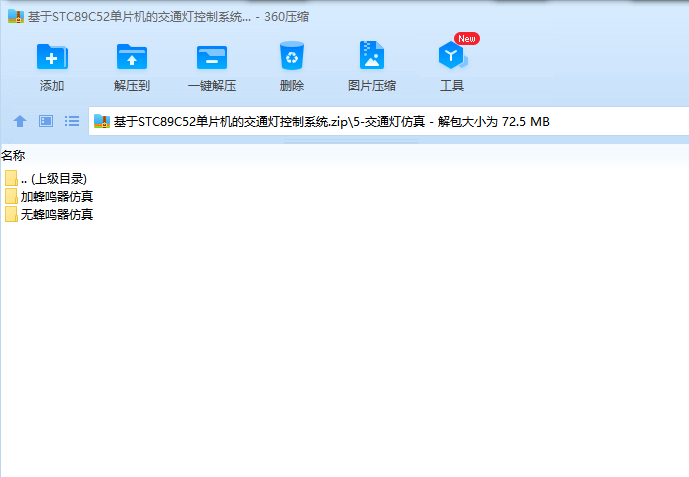Click the folder icon beside 上级目录
The height and width of the screenshot is (477, 689).
click(11, 178)
